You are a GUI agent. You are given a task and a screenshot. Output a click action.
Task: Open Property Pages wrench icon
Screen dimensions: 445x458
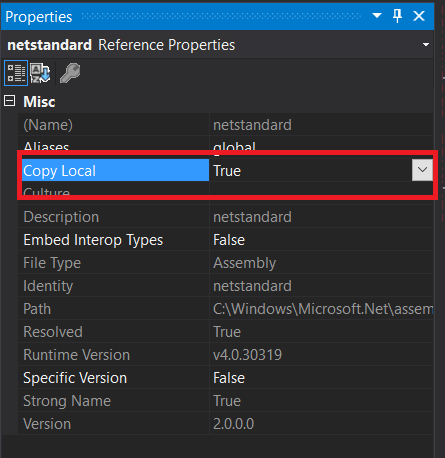coord(70,73)
